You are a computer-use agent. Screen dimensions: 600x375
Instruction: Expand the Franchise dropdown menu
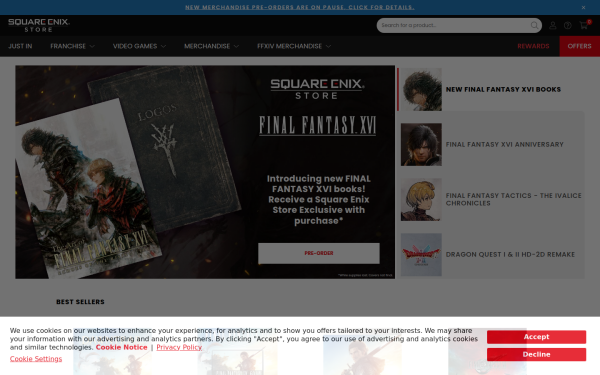click(x=72, y=46)
